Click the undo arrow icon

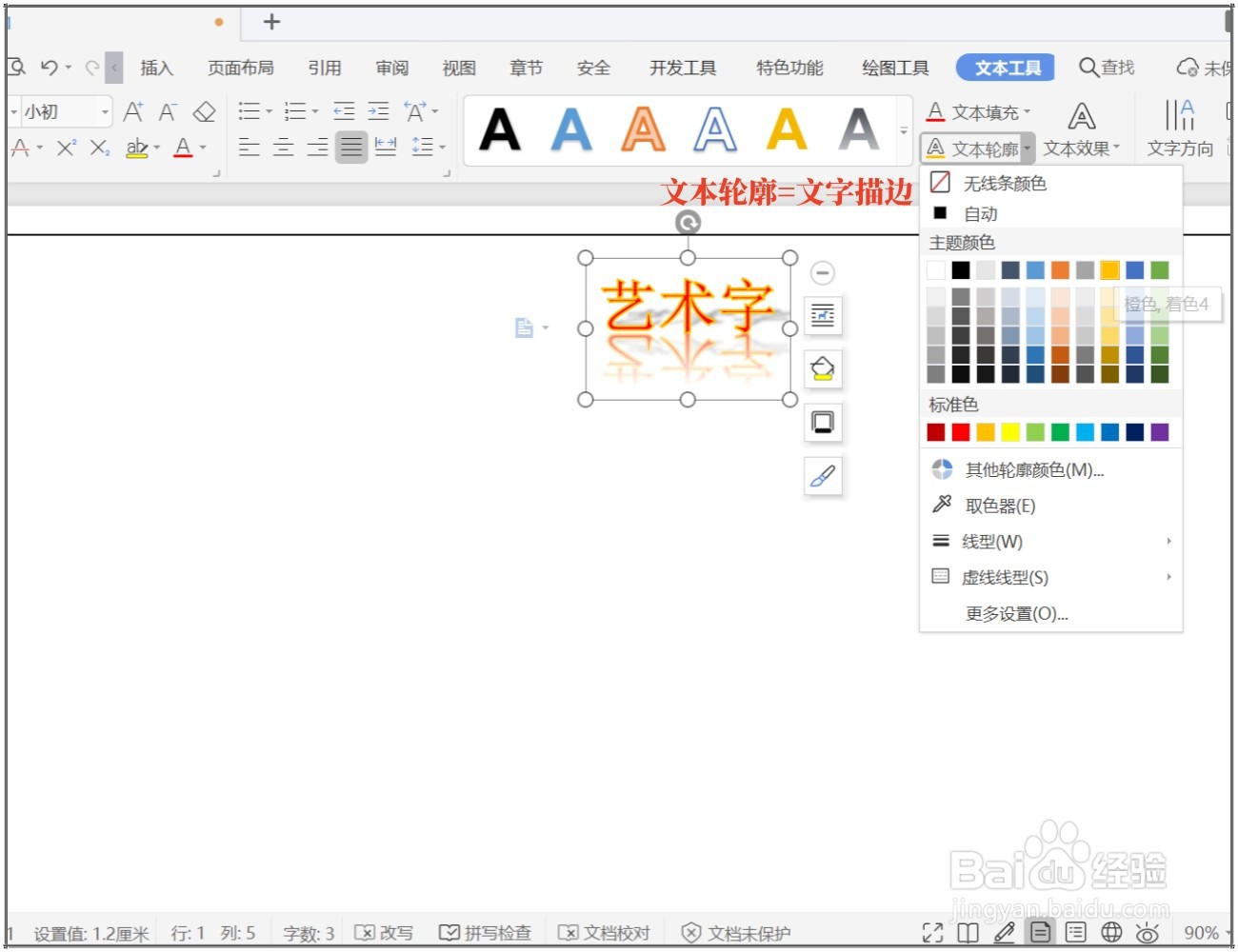point(50,68)
